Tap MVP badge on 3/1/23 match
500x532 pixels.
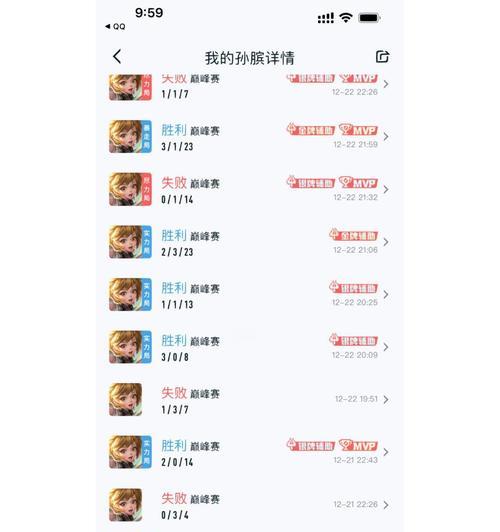(x=358, y=130)
